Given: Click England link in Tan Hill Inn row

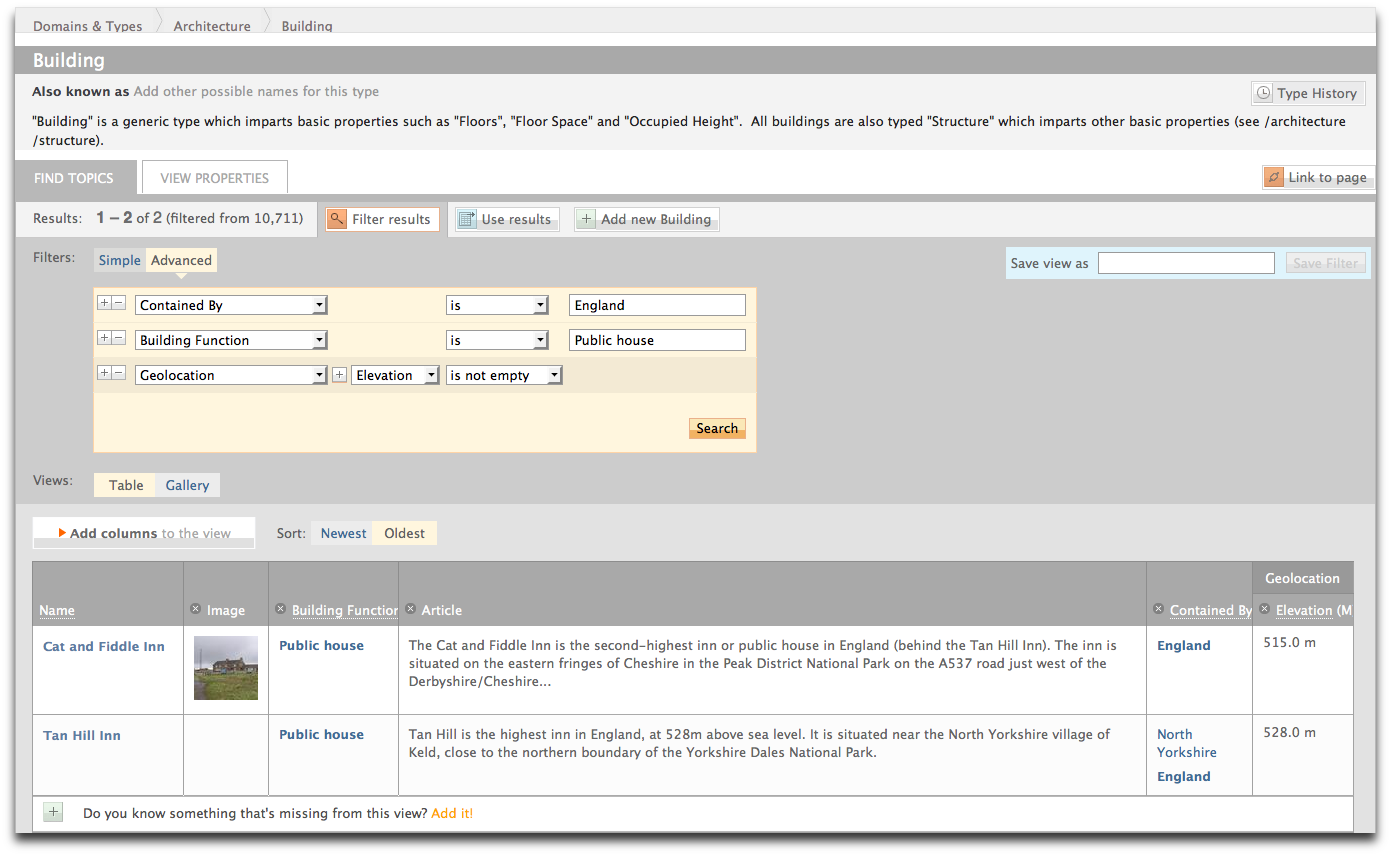Looking at the screenshot, I should pos(1184,776).
